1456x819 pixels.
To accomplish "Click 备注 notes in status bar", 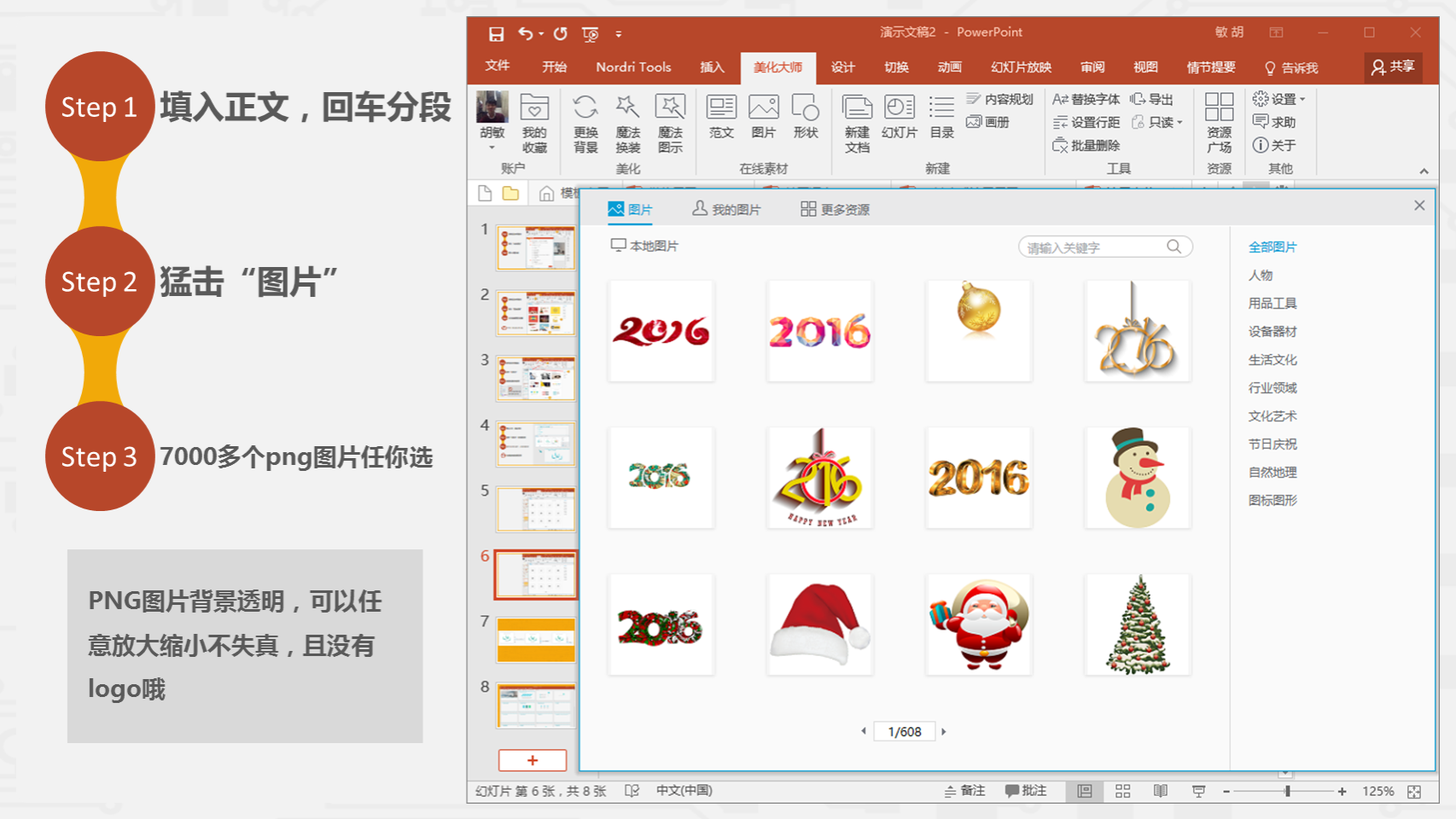I will [964, 791].
